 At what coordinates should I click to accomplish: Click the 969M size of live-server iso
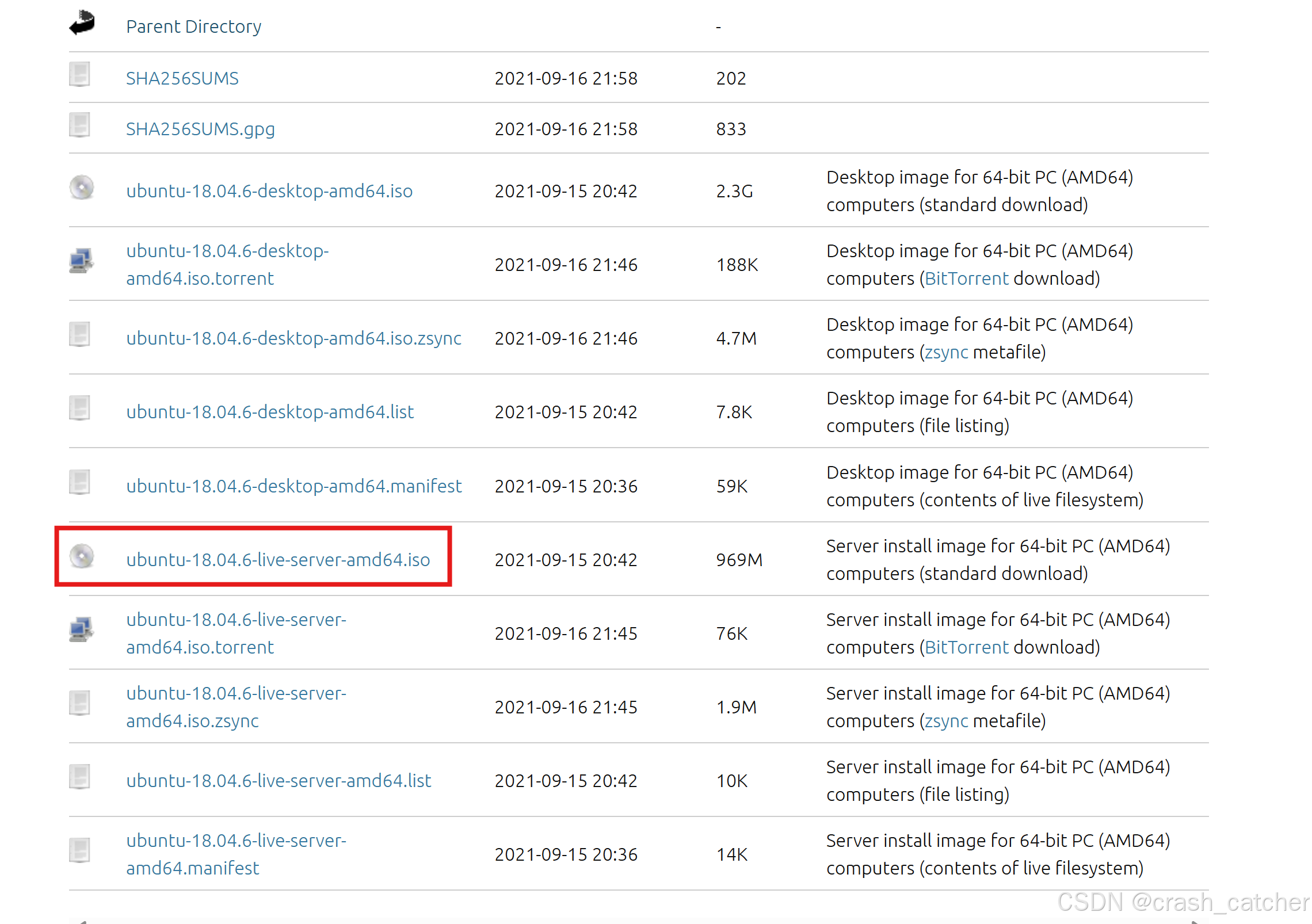(x=739, y=560)
